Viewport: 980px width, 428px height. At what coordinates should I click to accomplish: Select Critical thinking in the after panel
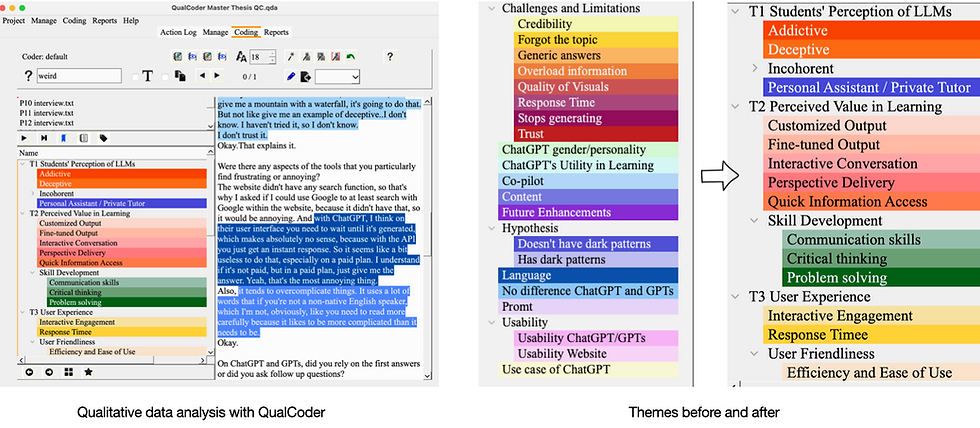pyautogui.click(x=881, y=259)
